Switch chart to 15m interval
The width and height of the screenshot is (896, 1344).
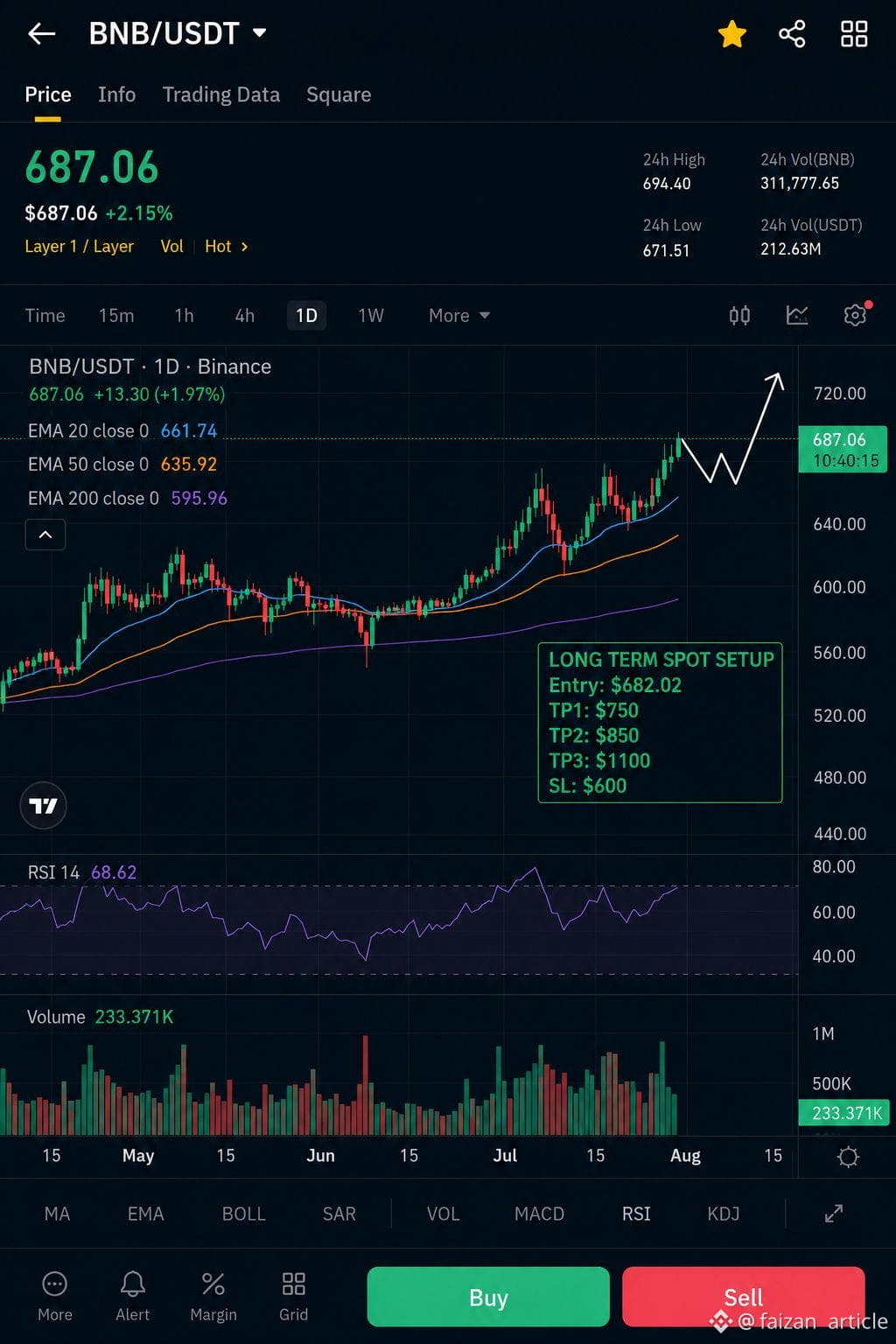click(x=116, y=316)
